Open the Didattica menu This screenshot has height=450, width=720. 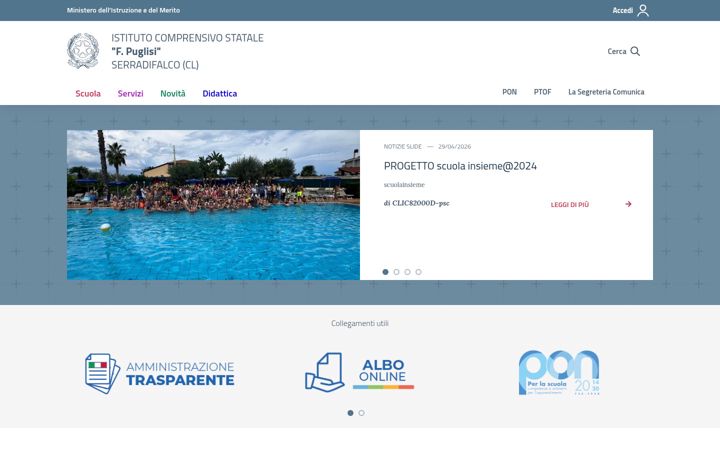coord(219,93)
